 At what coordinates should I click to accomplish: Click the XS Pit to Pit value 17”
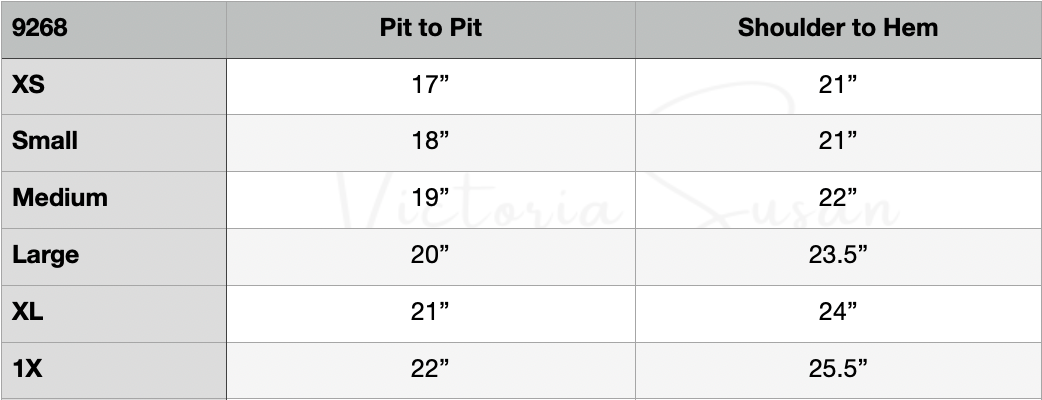coord(431,85)
